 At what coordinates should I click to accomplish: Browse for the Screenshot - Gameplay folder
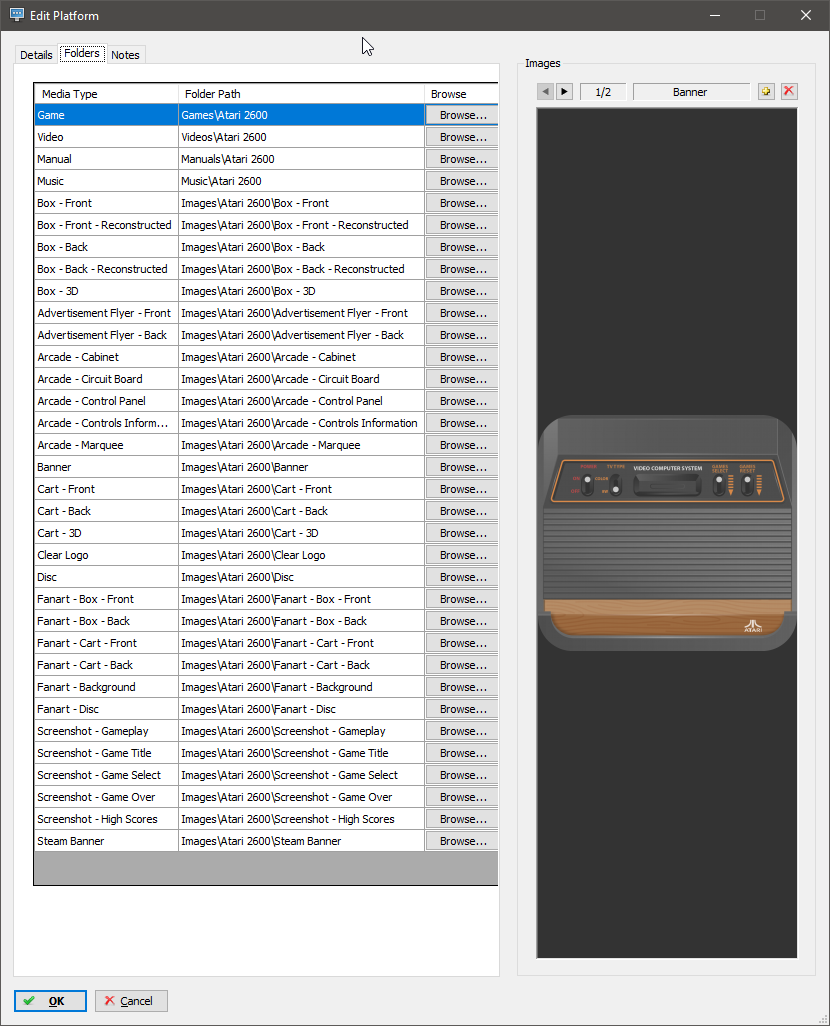tap(461, 732)
